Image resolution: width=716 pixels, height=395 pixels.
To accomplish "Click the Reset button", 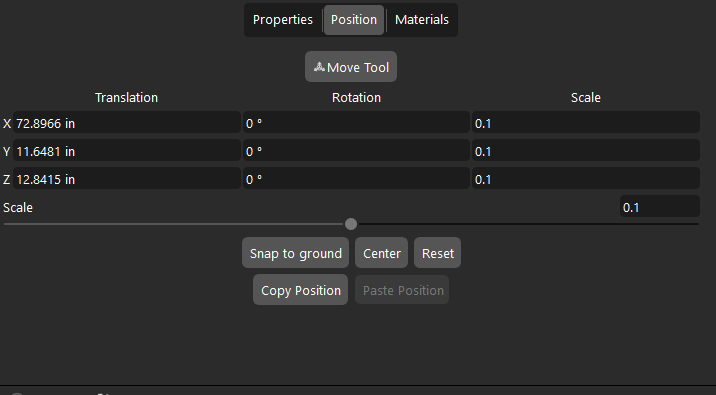I will coord(437,253).
